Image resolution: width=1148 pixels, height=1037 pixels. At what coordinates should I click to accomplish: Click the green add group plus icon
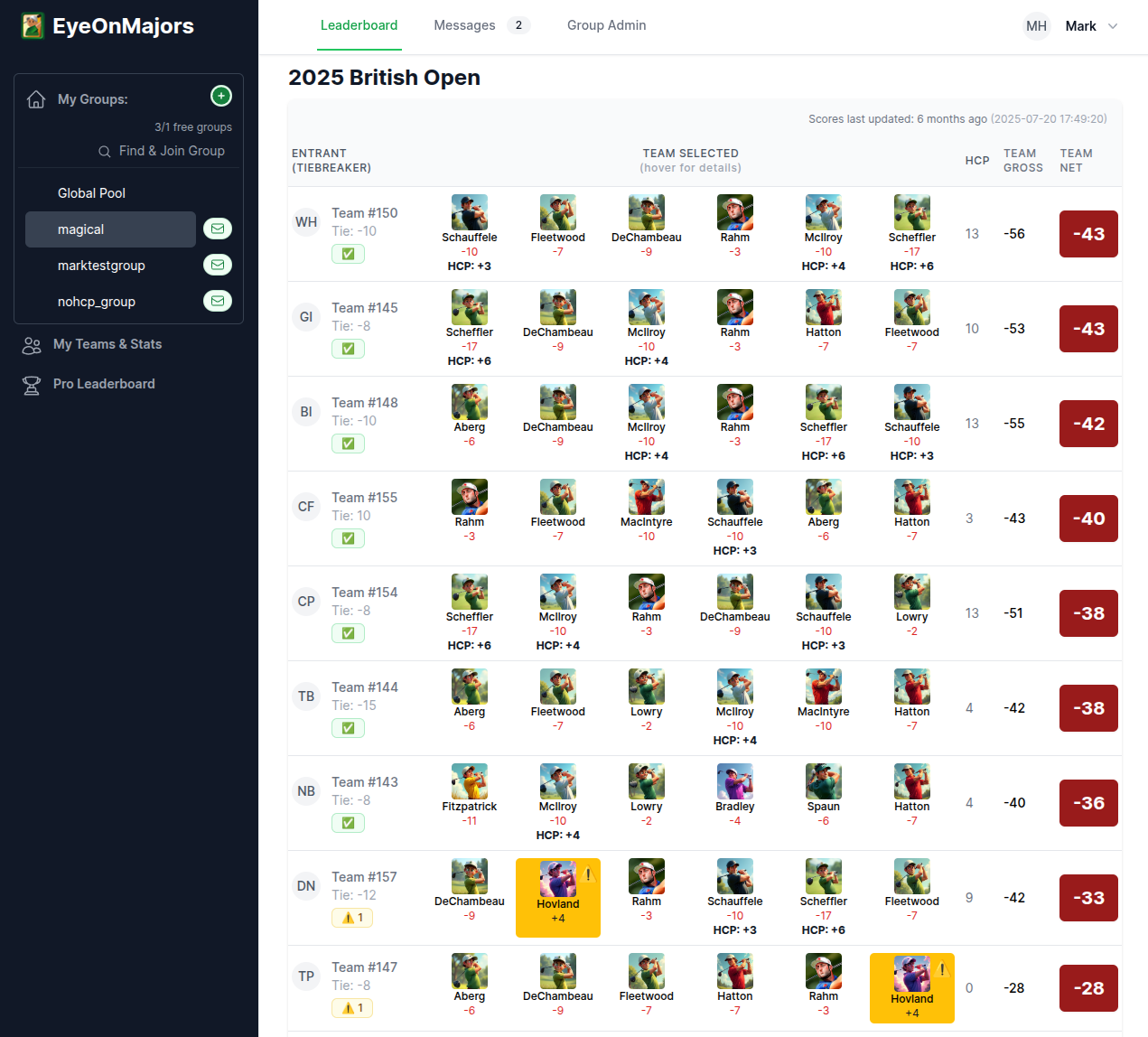(x=221, y=96)
